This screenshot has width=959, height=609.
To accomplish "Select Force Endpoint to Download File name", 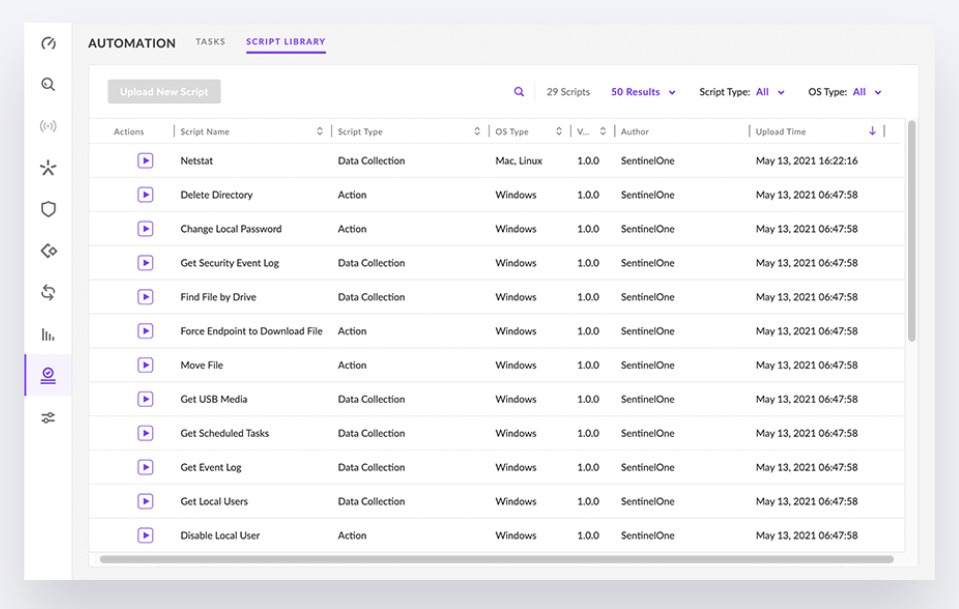I will tap(251, 331).
